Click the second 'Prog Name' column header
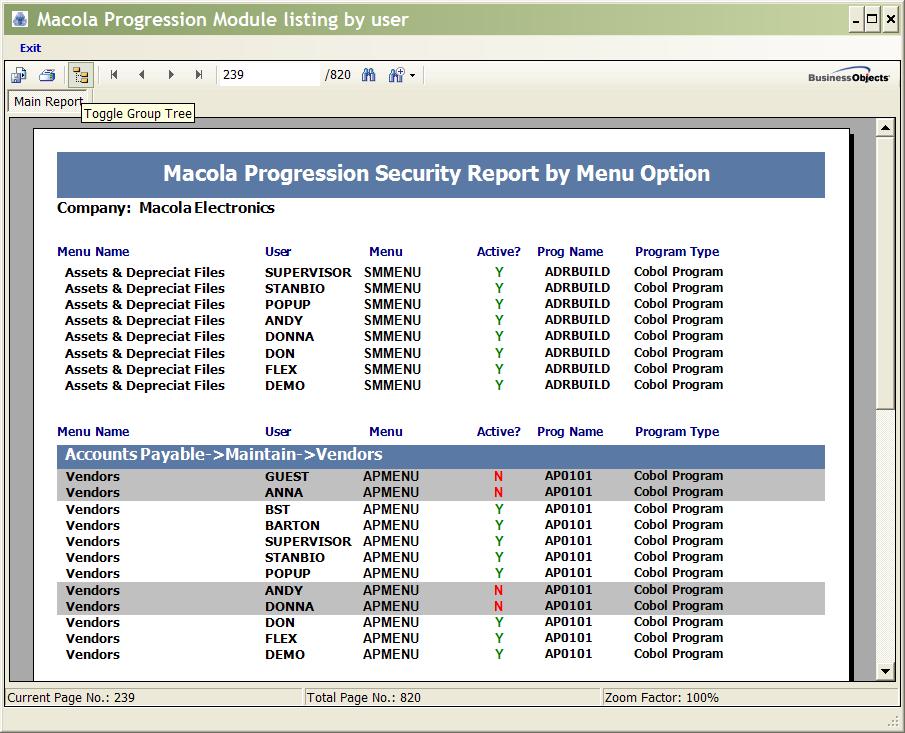 tap(570, 432)
